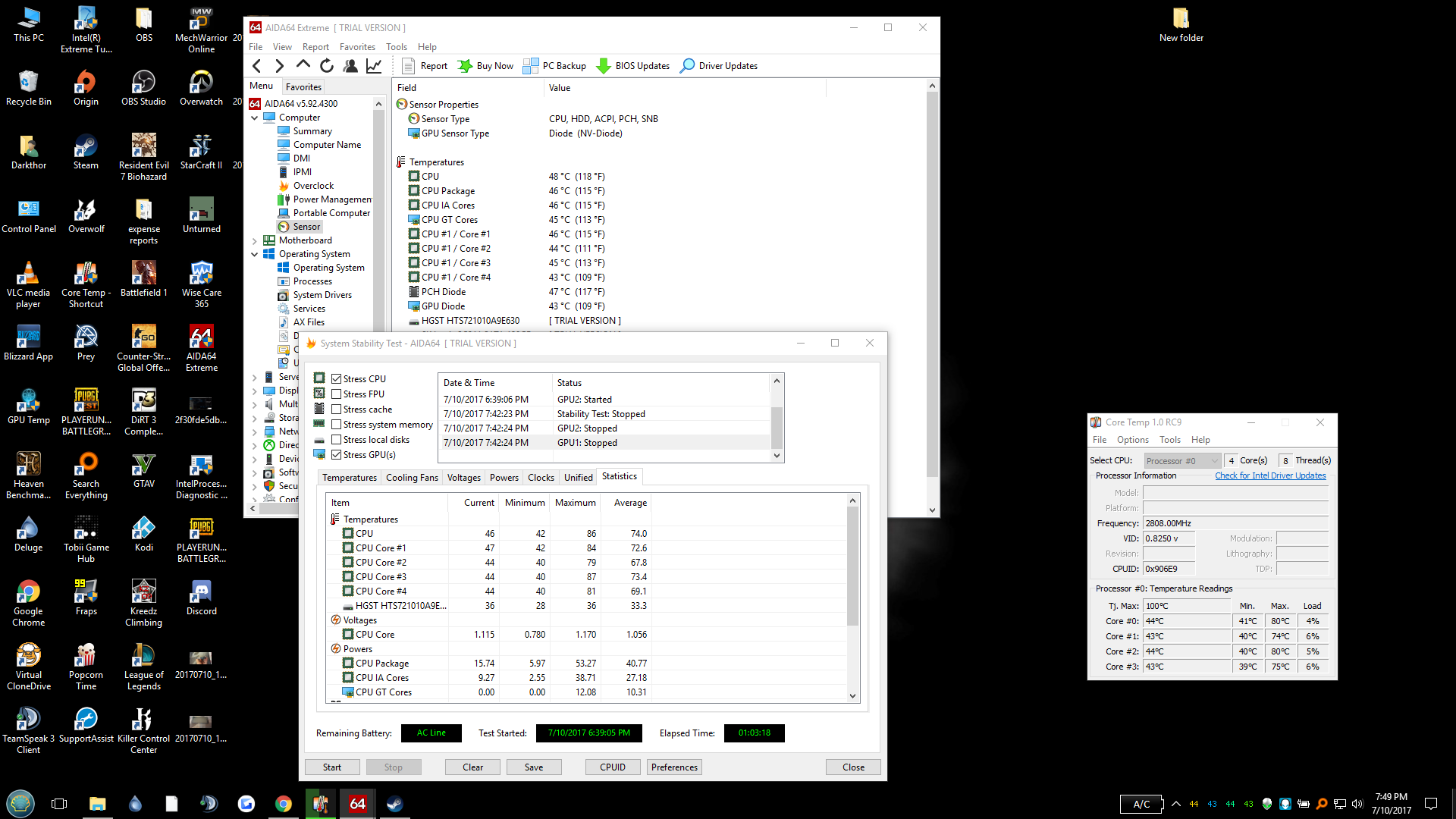Click BIOS Updates toolbar item

[633, 66]
